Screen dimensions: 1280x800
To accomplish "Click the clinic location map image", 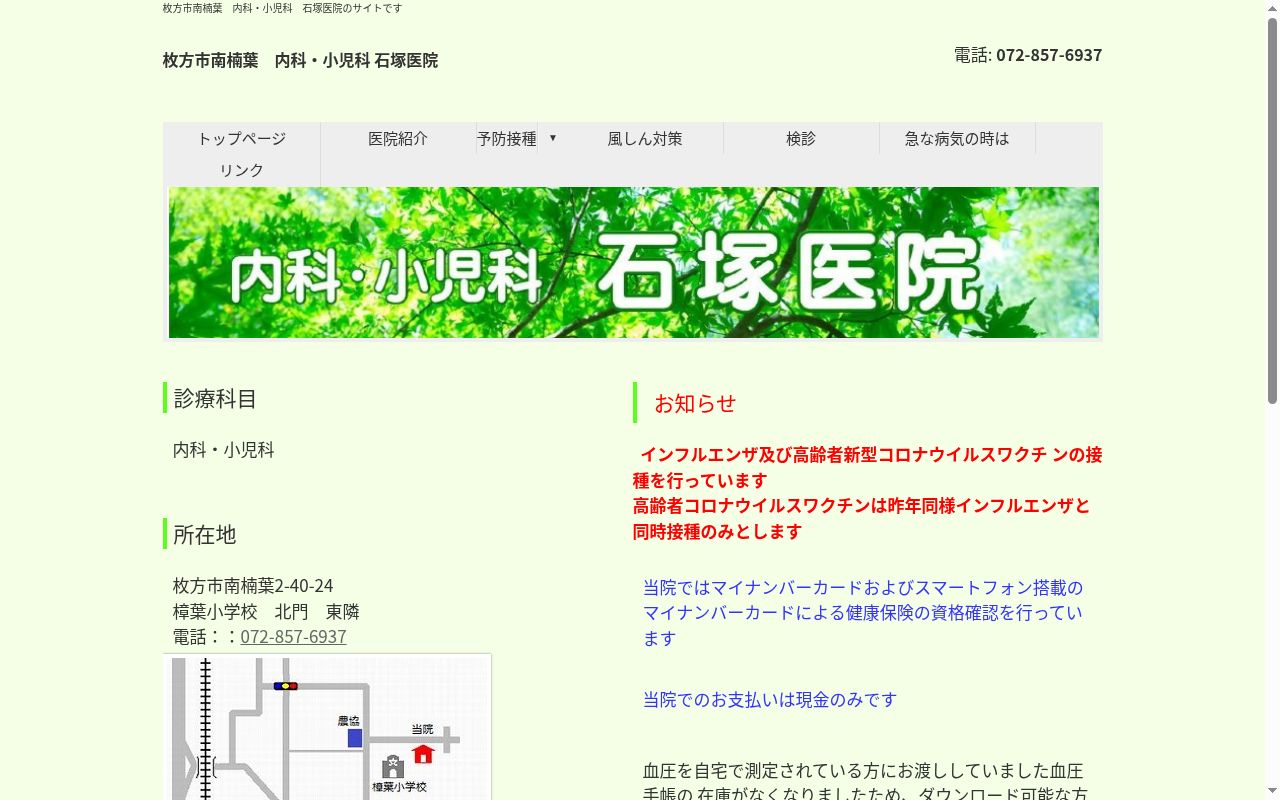I will tap(327, 727).
